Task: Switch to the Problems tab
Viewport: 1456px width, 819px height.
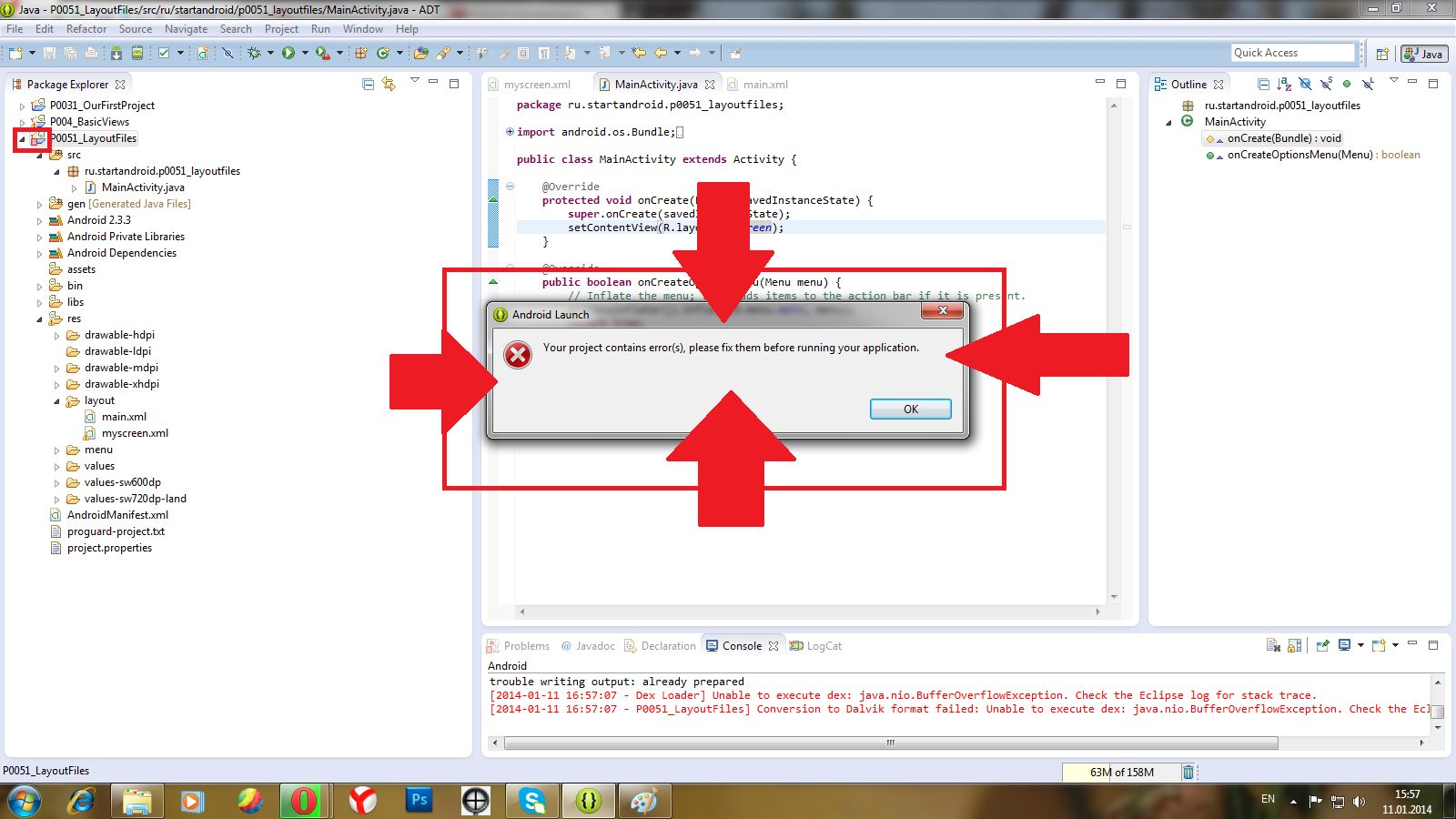Action: click(x=519, y=646)
